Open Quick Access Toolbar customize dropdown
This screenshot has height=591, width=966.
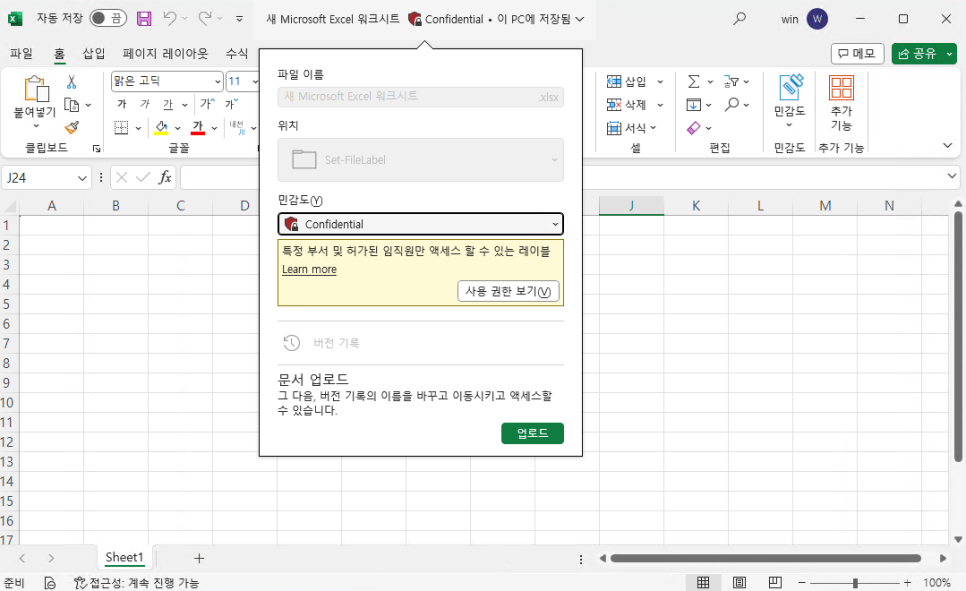[x=240, y=19]
